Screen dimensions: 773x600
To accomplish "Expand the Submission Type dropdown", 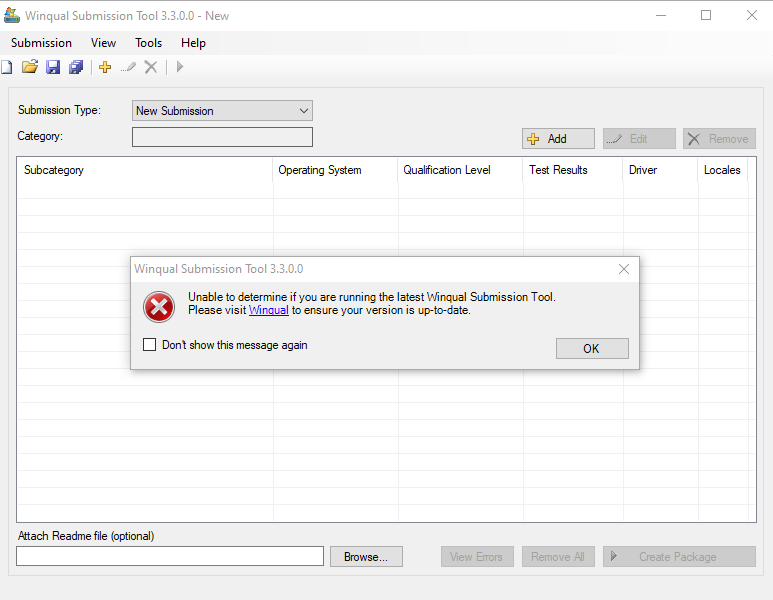I will (304, 111).
